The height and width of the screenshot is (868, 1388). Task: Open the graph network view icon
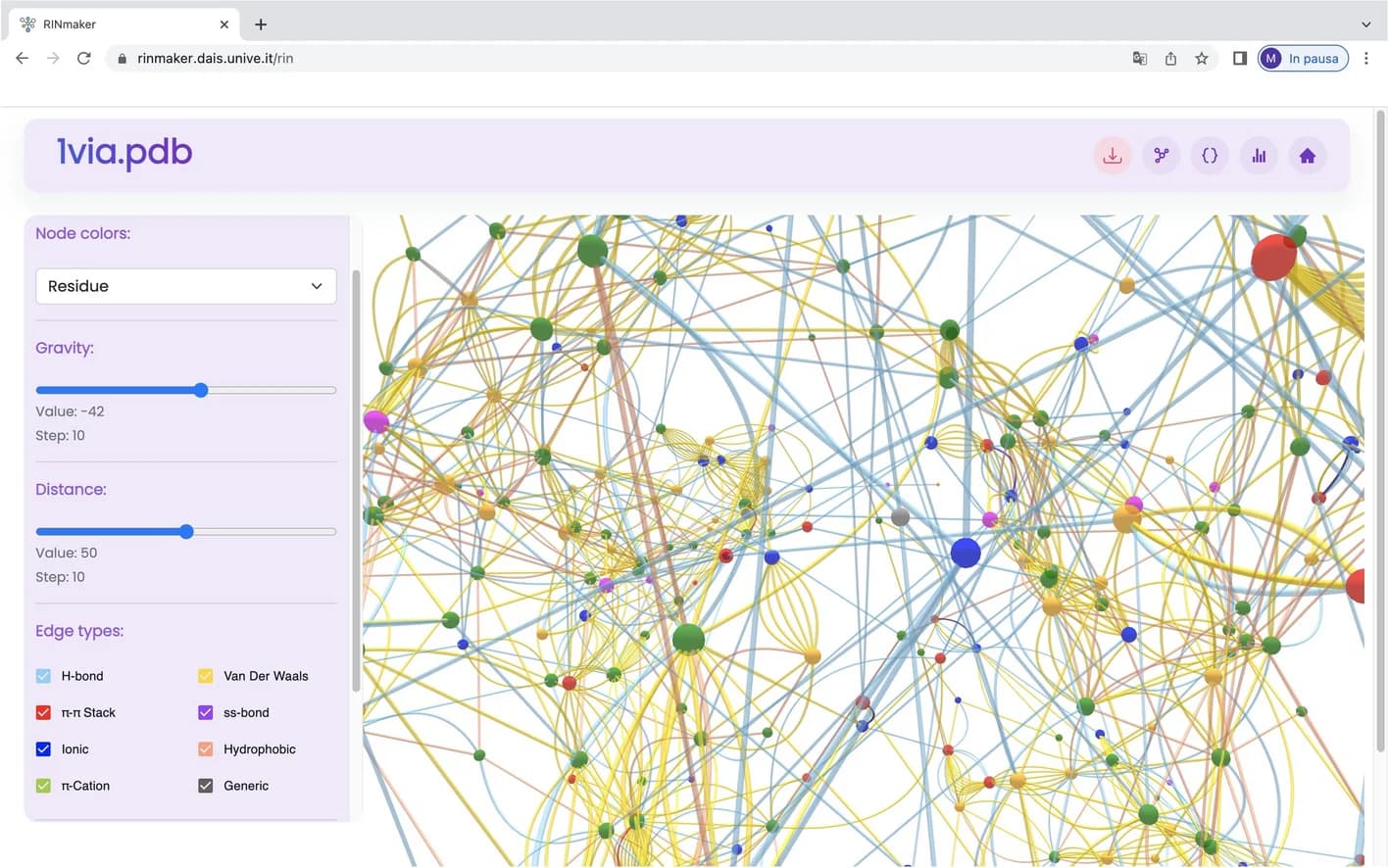[1162, 156]
